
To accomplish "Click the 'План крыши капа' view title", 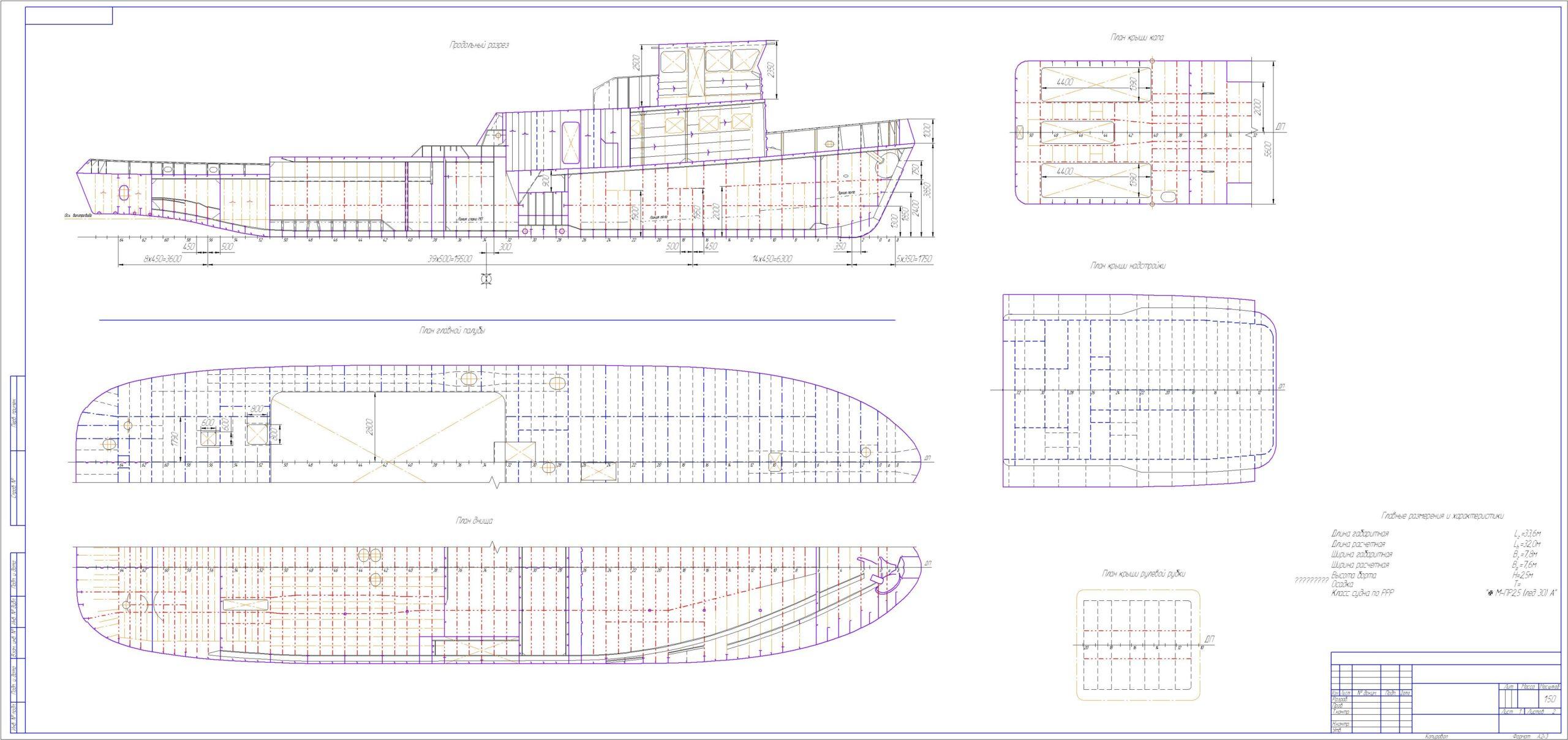I will coord(1137,38).
